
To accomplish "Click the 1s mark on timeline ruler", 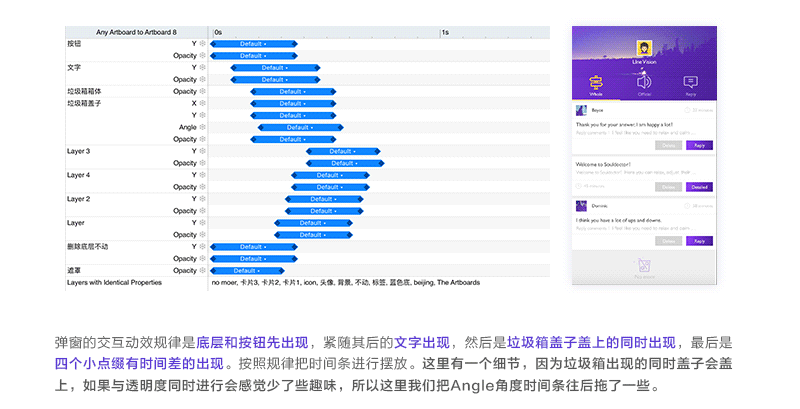I will coord(445,33).
